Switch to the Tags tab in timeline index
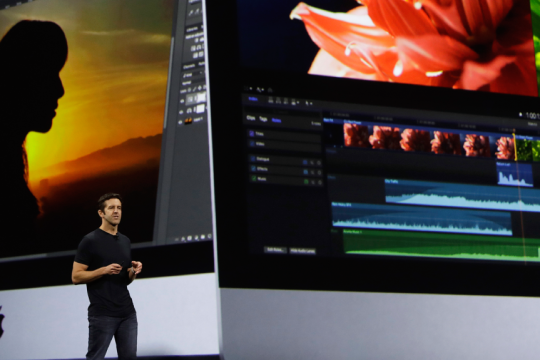The height and width of the screenshot is (360, 540). 263,119
